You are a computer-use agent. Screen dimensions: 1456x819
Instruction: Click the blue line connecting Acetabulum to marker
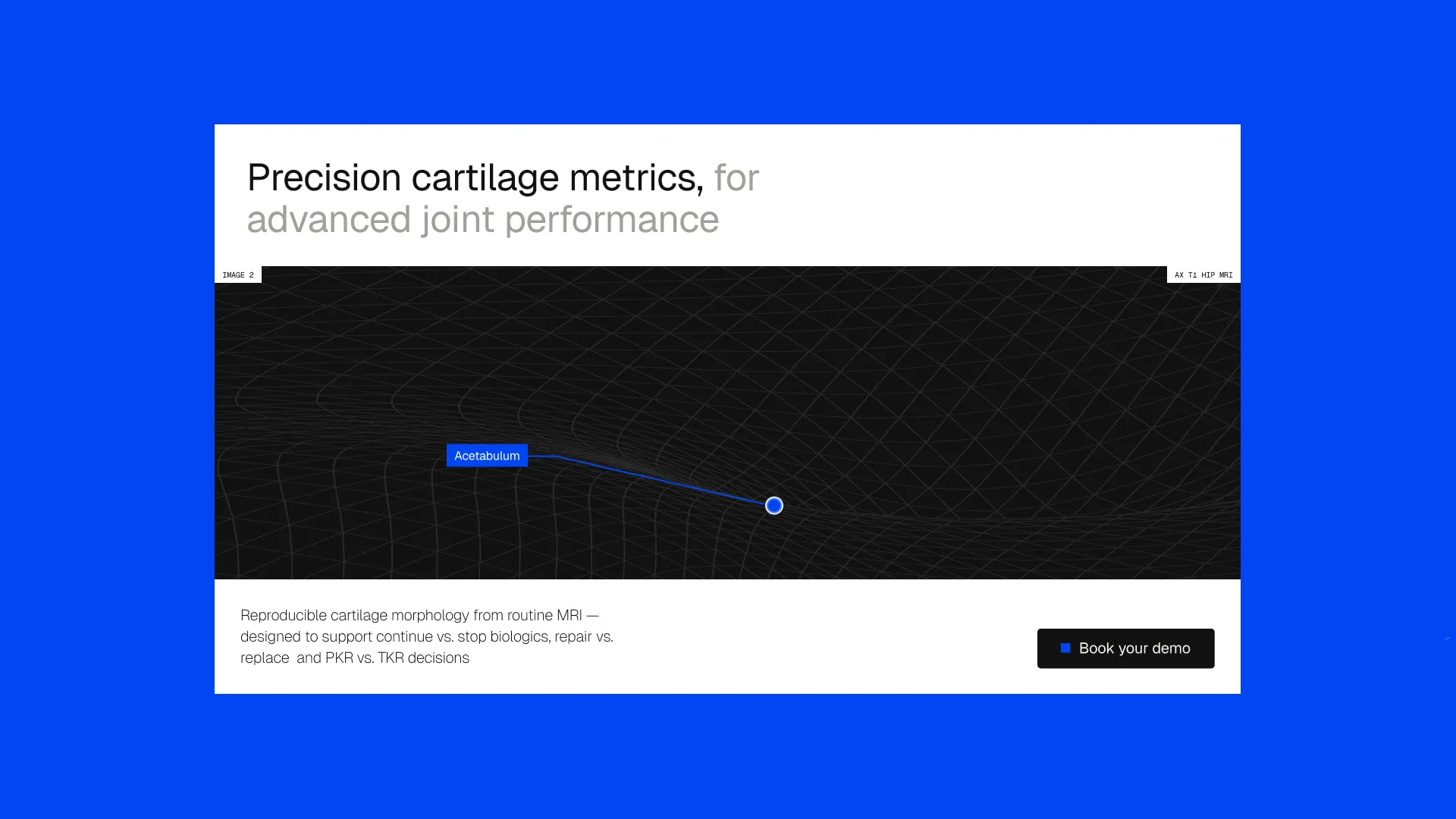(x=660, y=480)
